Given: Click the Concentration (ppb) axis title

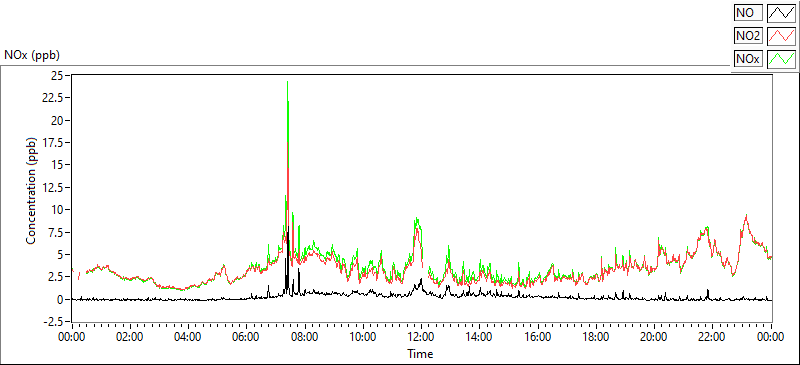Looking at the screenshot, I should [x=31, y=190].
